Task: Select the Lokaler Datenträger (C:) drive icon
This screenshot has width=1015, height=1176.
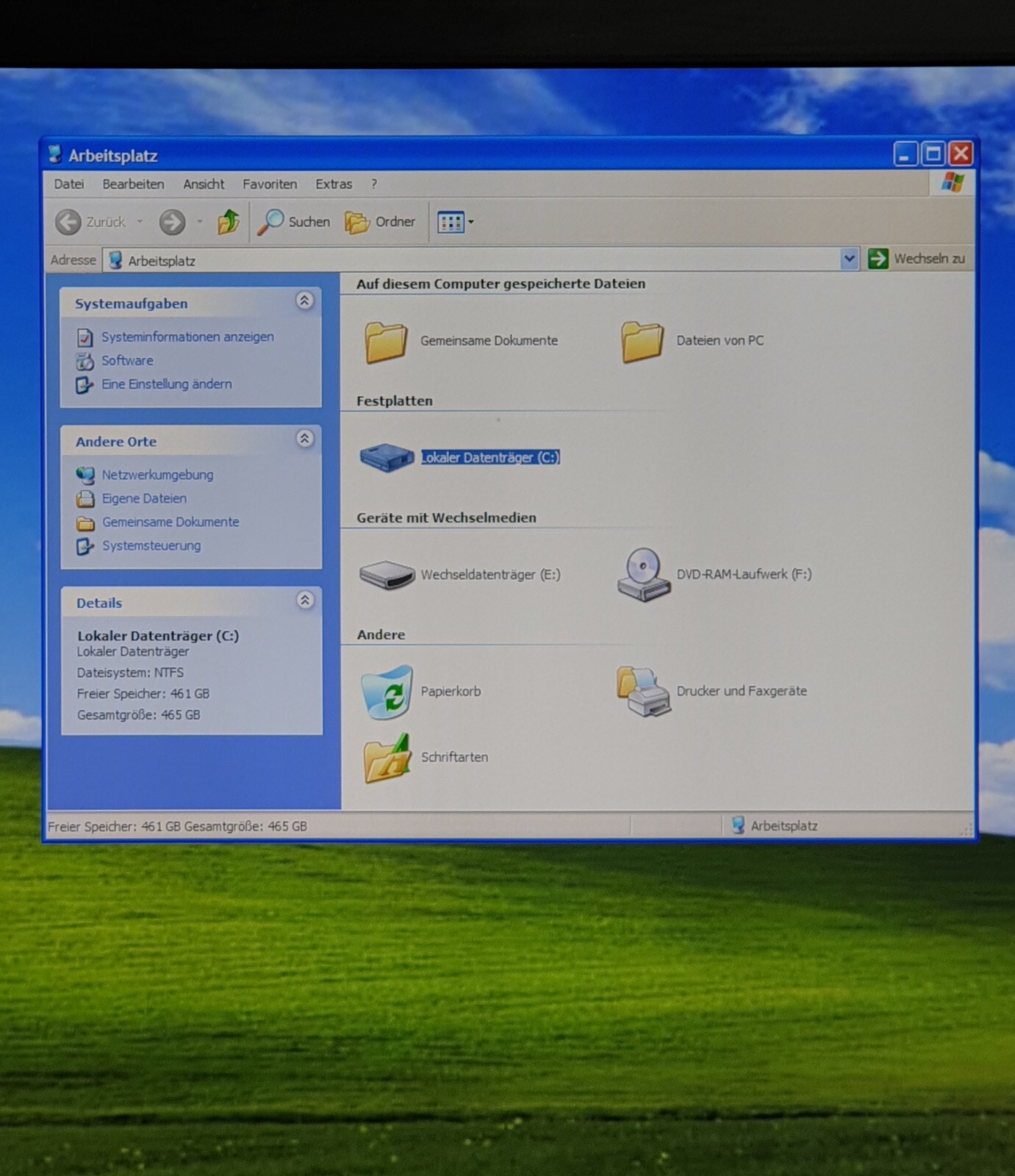Action: 387,457
